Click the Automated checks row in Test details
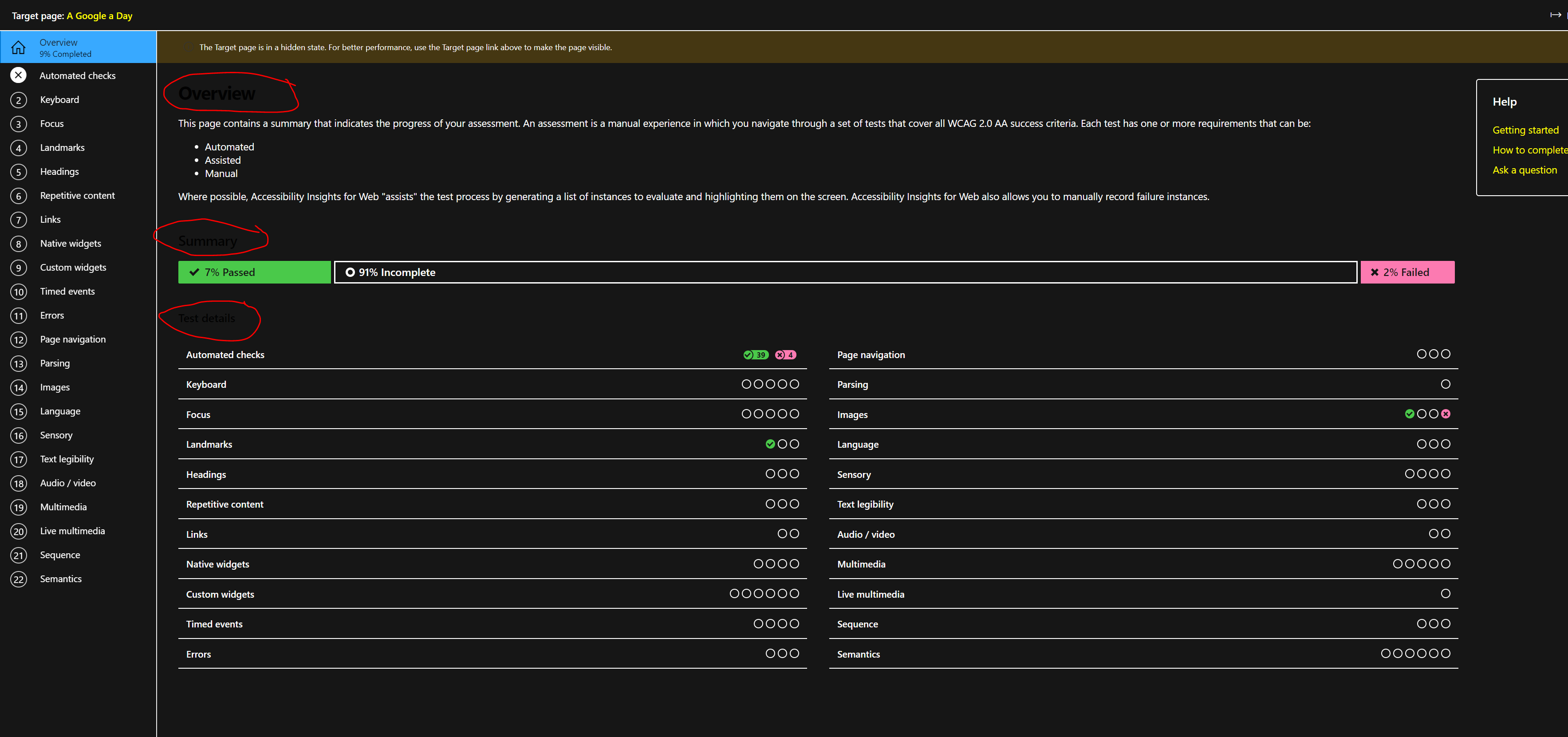This screenshot has width=1568, height=737. point(225,354)
